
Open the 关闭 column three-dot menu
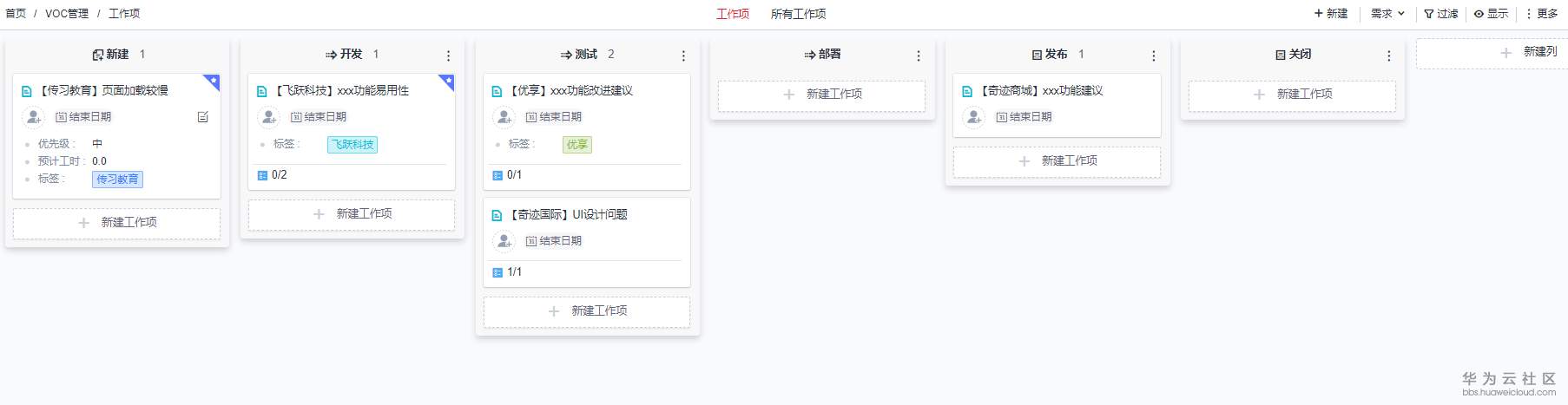click(1388, 56)
